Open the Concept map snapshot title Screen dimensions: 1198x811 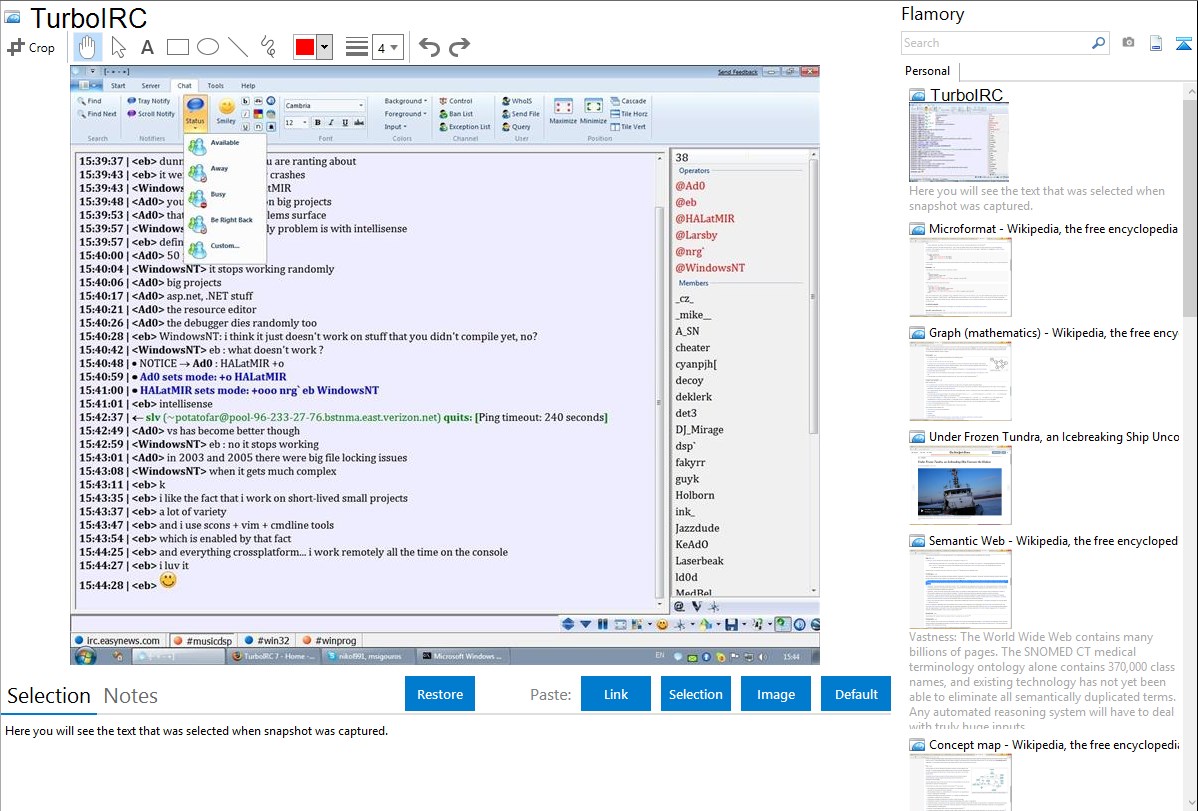(1053, 745)
